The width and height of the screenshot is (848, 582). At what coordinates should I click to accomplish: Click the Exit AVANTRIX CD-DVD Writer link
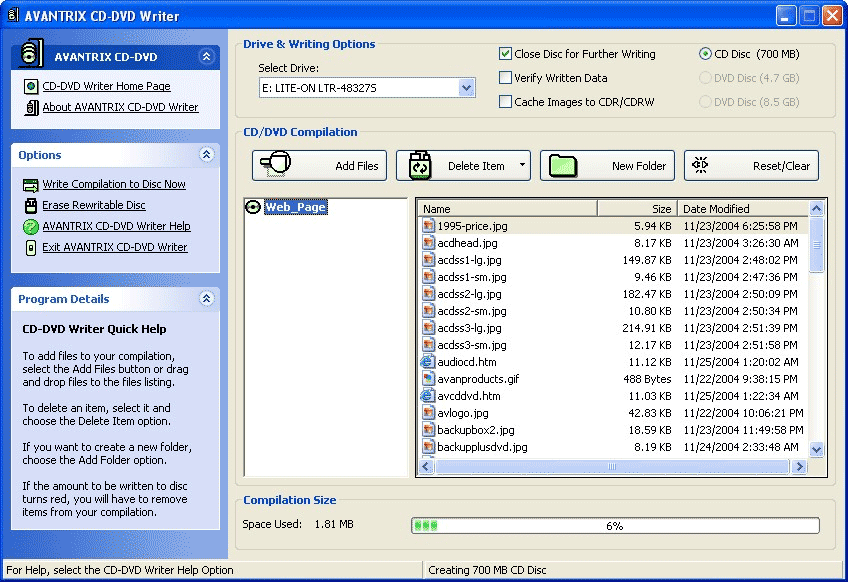[x=114, y=247]
